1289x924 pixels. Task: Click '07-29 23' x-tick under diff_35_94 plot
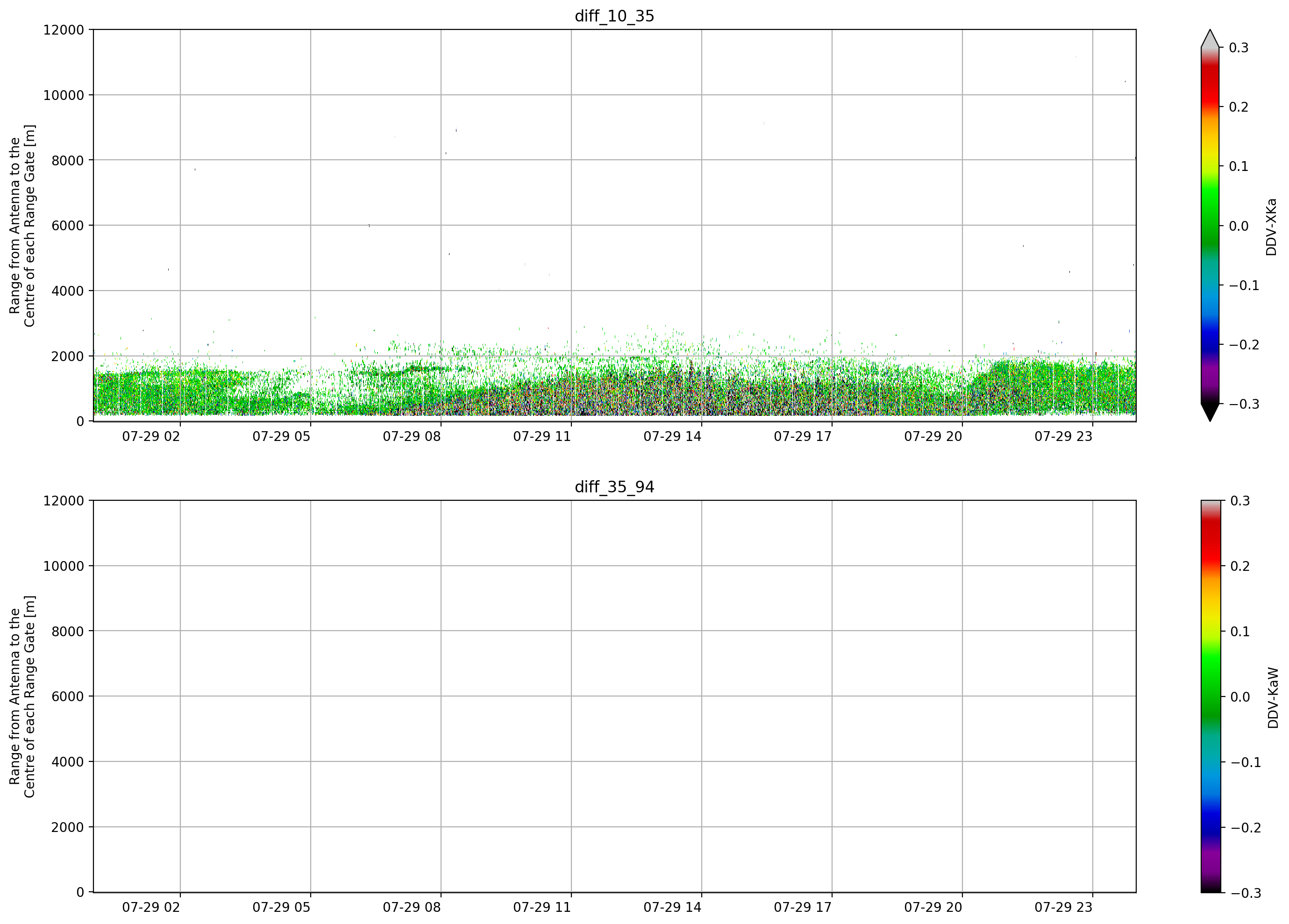(x=1063, y=908)
